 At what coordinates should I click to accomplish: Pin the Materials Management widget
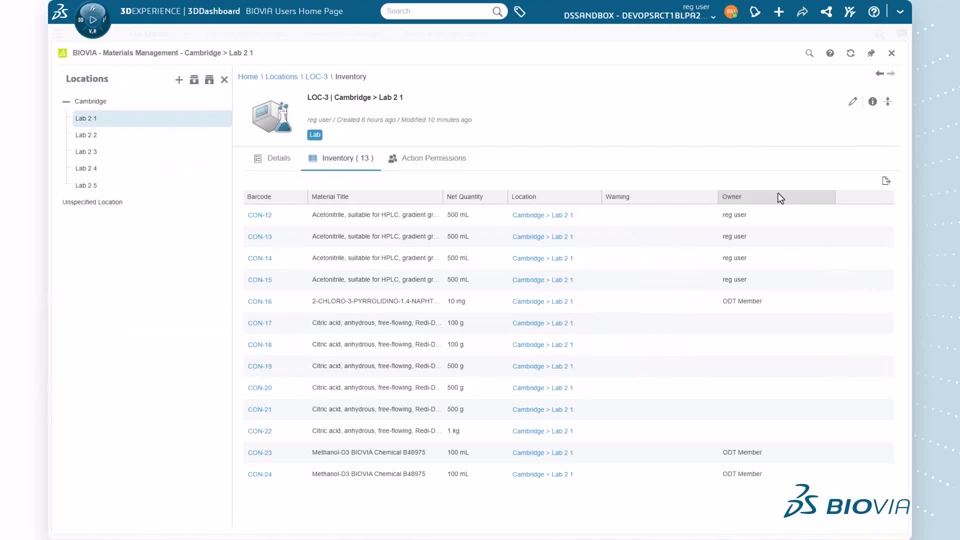[x=871, y=53]
